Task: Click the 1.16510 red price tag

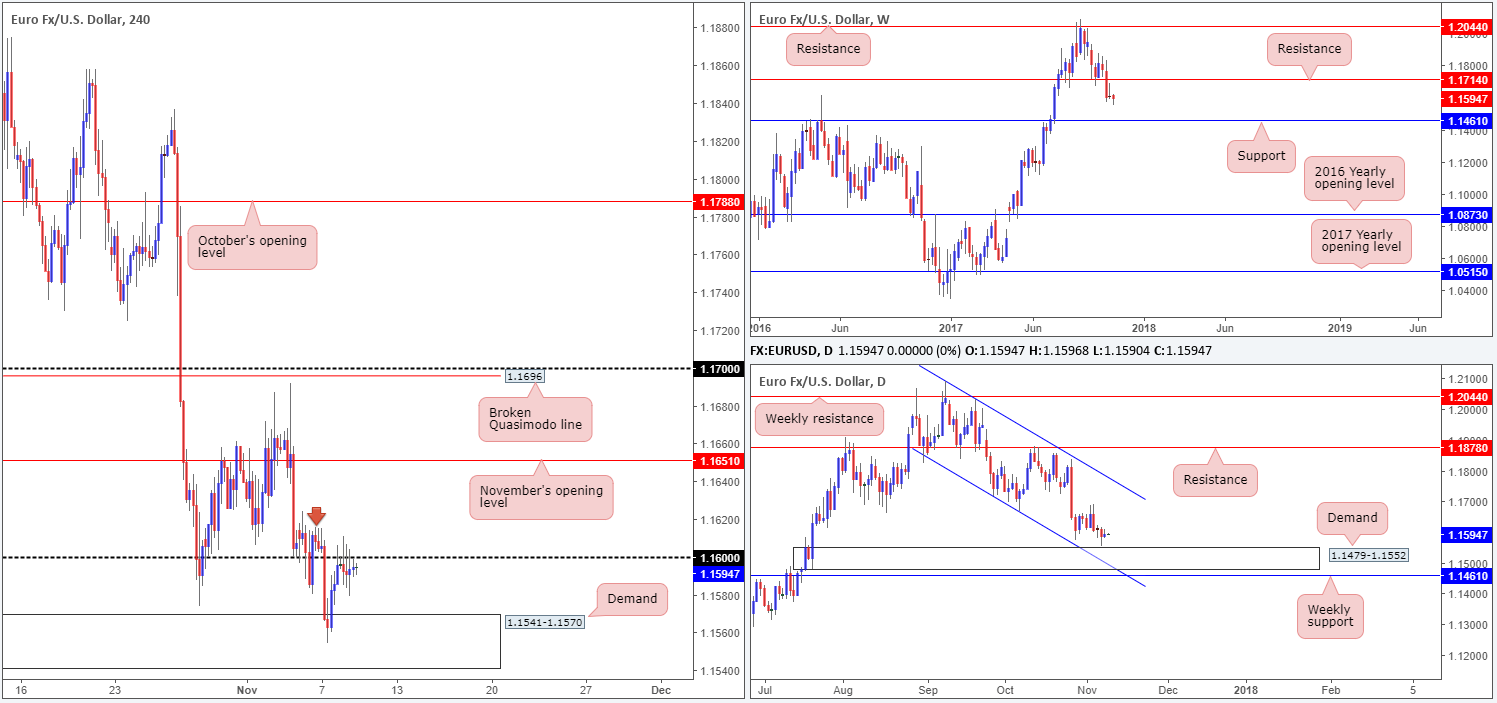Action: click(717, 461)
